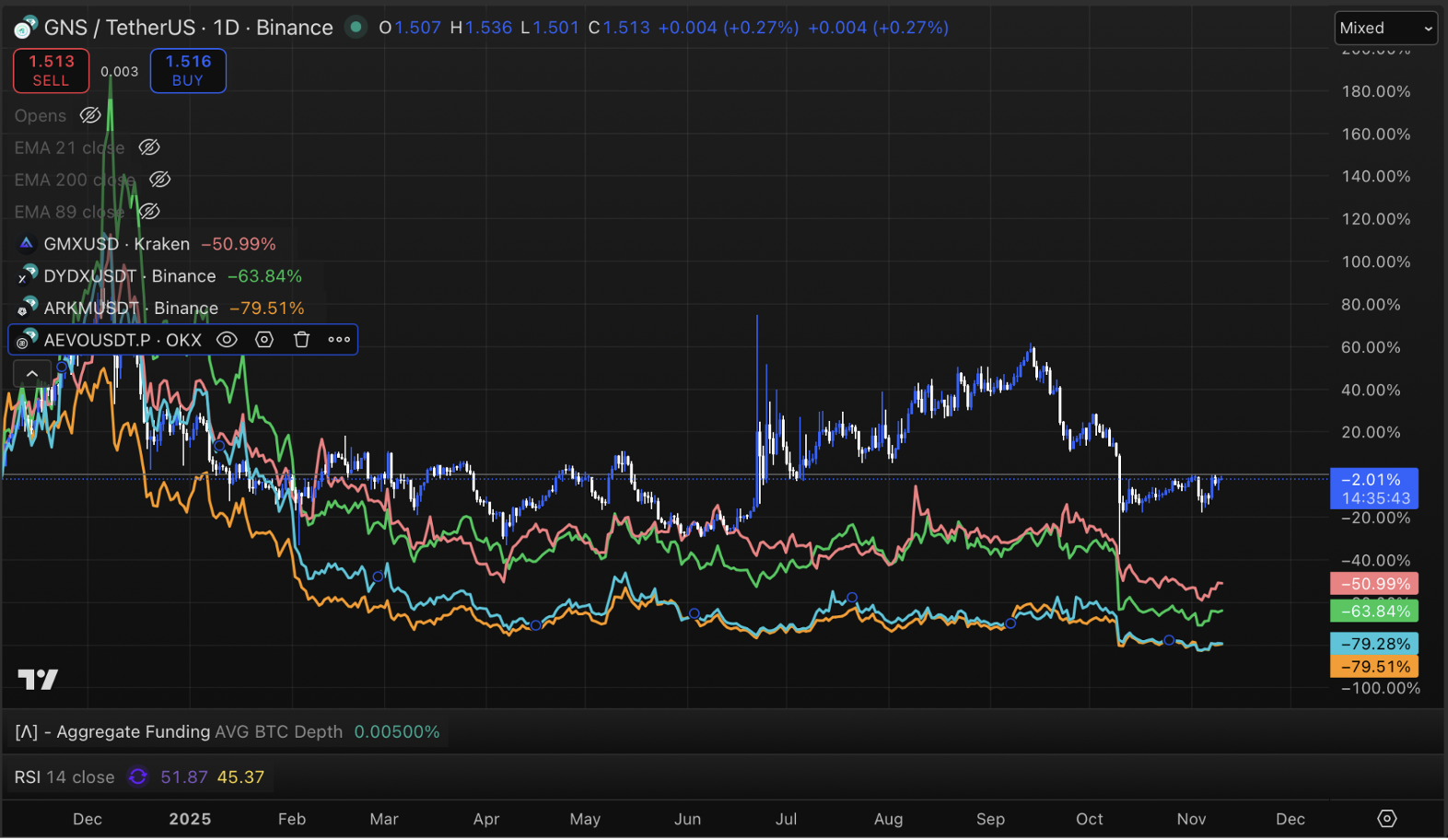Select the AEVOUSDT.P · OKX legend entry

(x=123, y=340)
